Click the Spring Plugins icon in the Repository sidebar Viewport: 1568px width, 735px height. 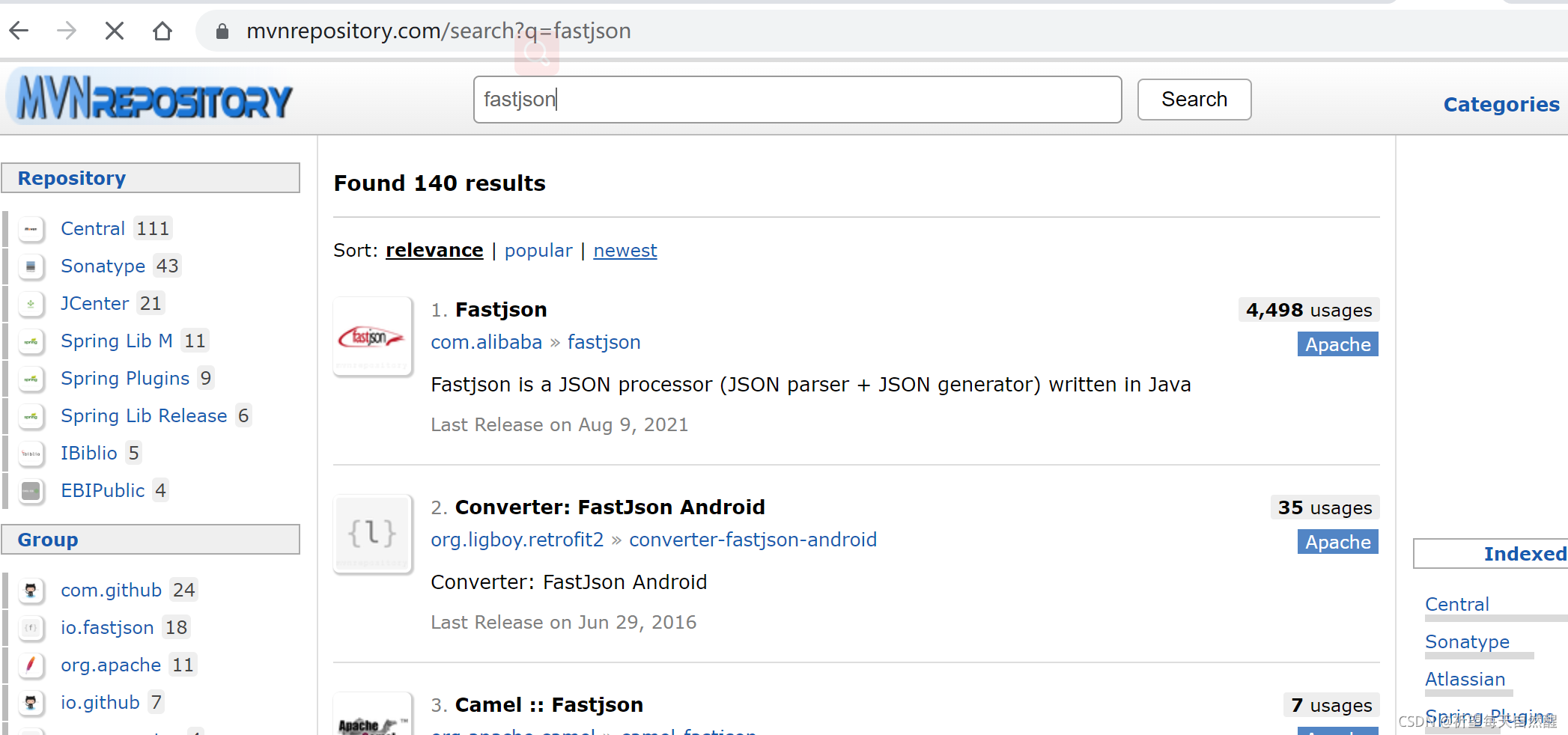[31, 379]
